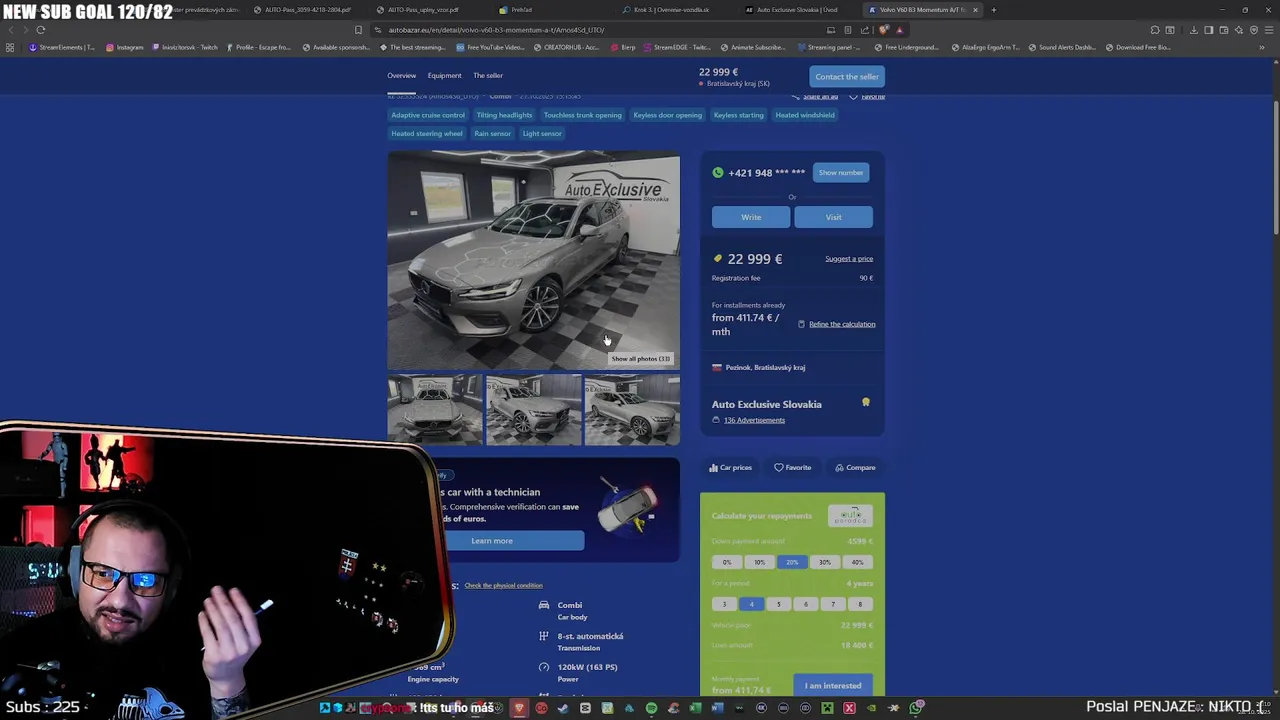
Task: Open the 136 Advertisements link
Action: 754,420
